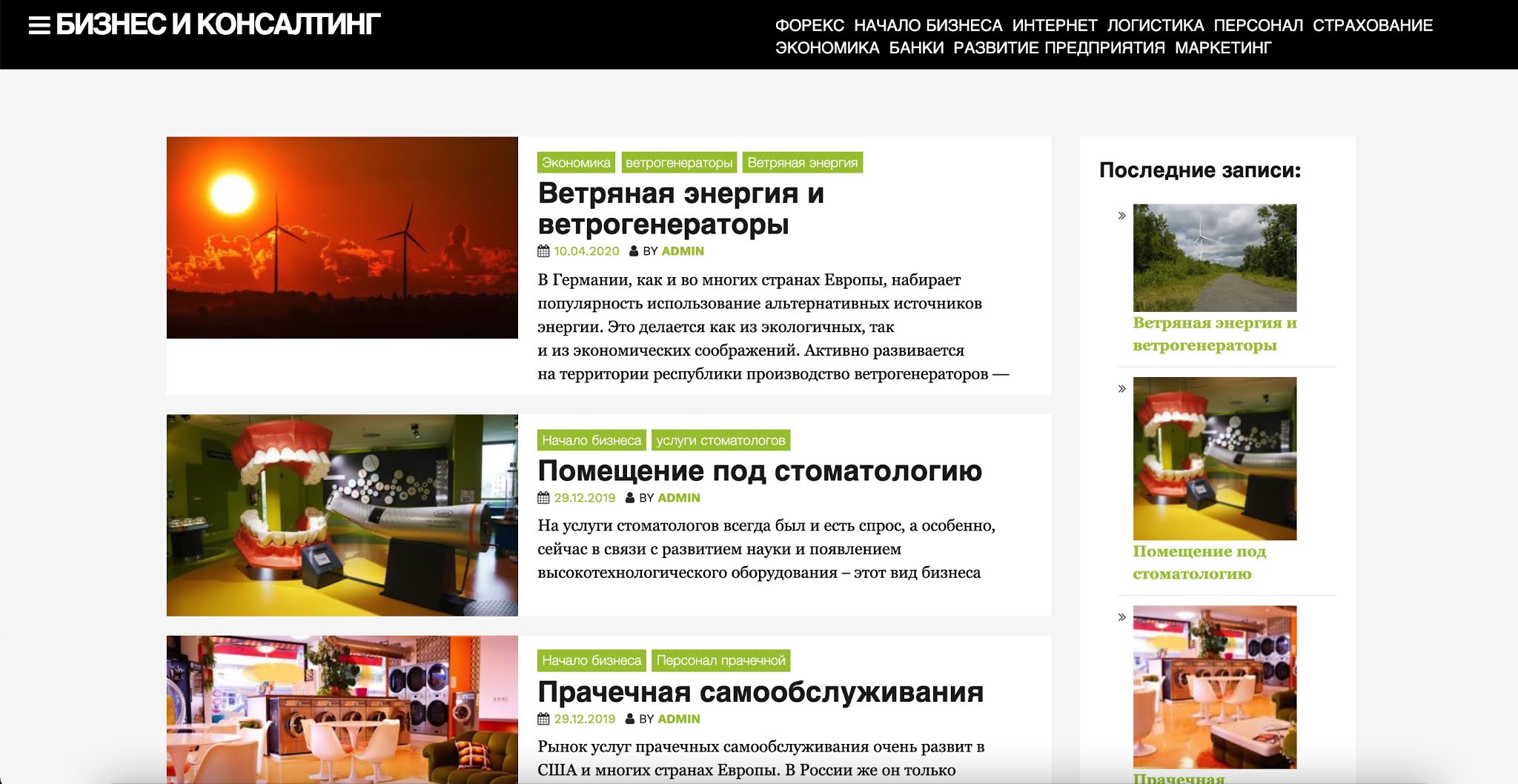Open РАЗВИТИЕ ПРЕДПРИЯТИЯ in the navigation

1059,47
